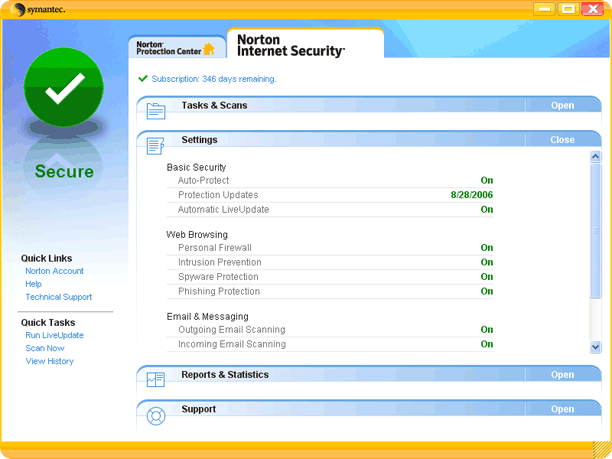Toggle Spyware Protection On status
612x459 pixels.
pyautogui.click(x=487, y=277)
